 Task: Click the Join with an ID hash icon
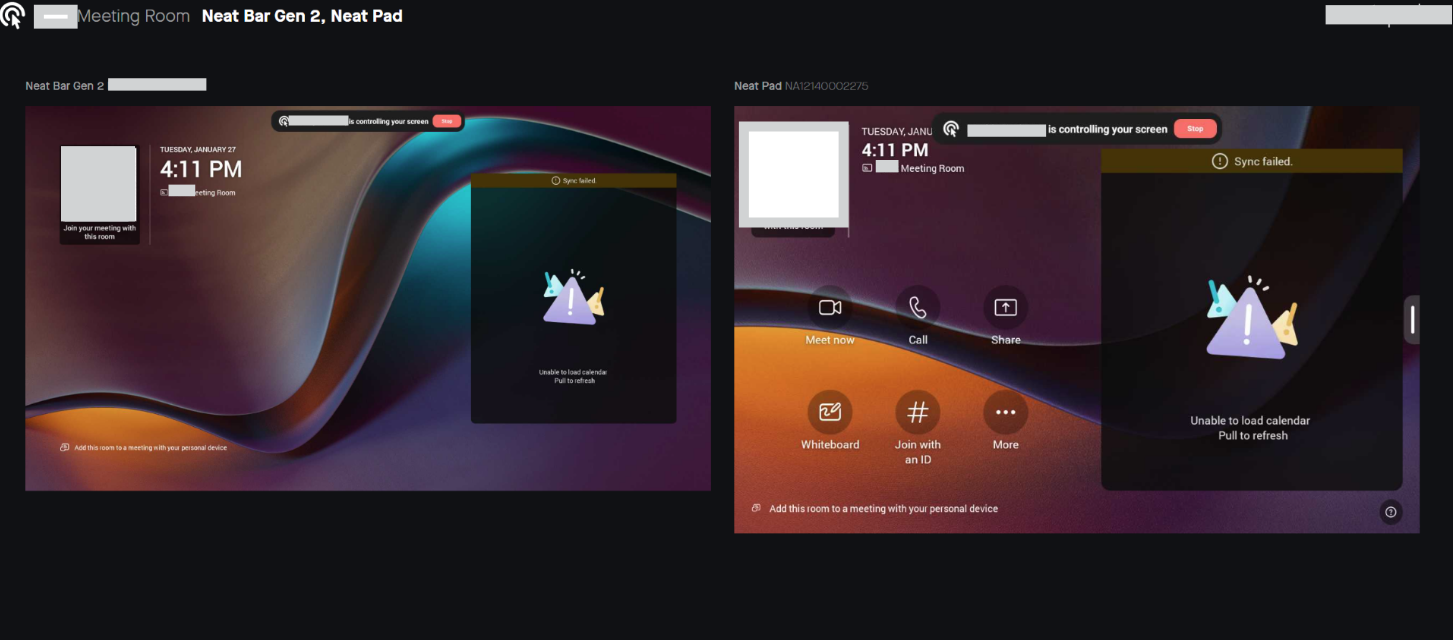[918, 412]
